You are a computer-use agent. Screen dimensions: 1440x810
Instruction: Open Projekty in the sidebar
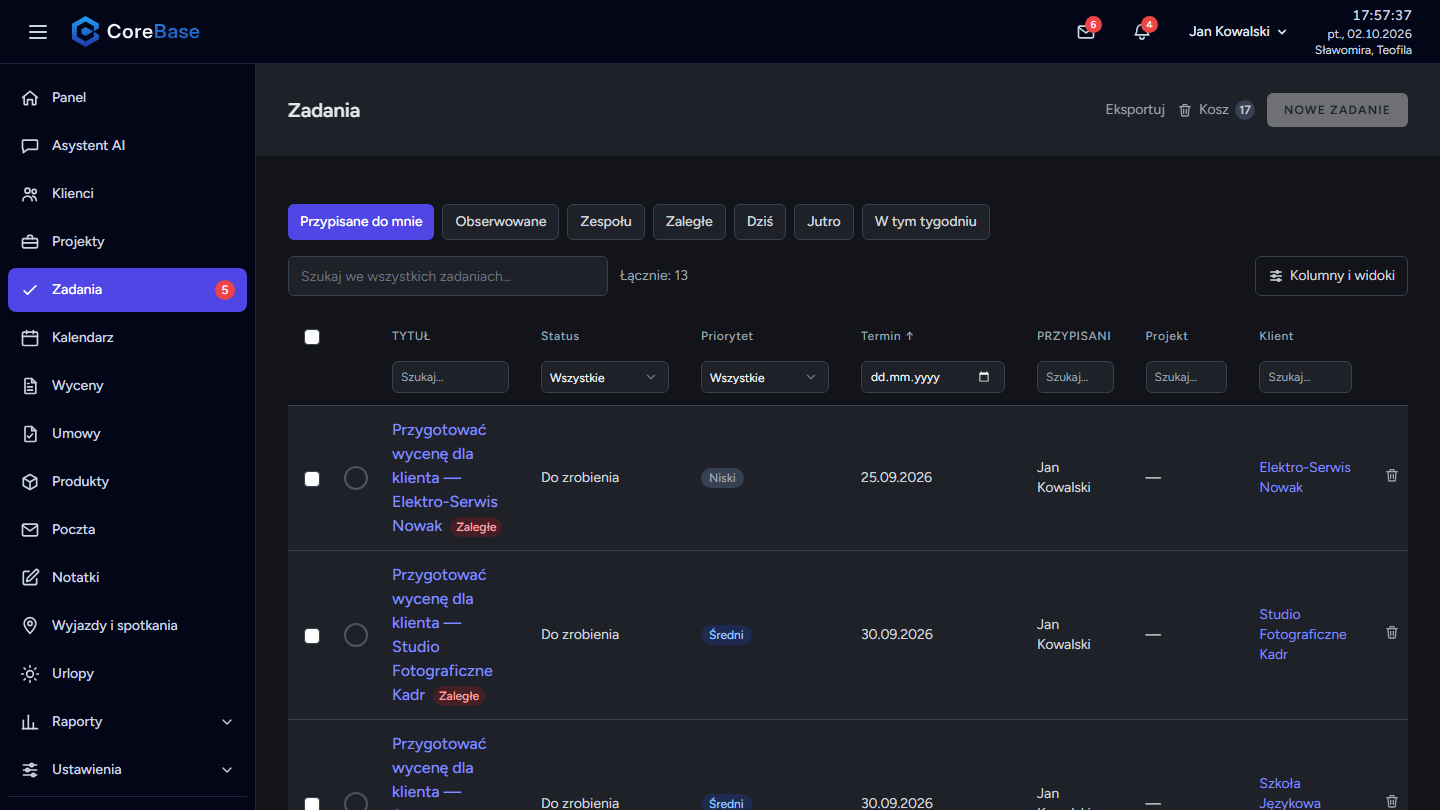[127, 241]
